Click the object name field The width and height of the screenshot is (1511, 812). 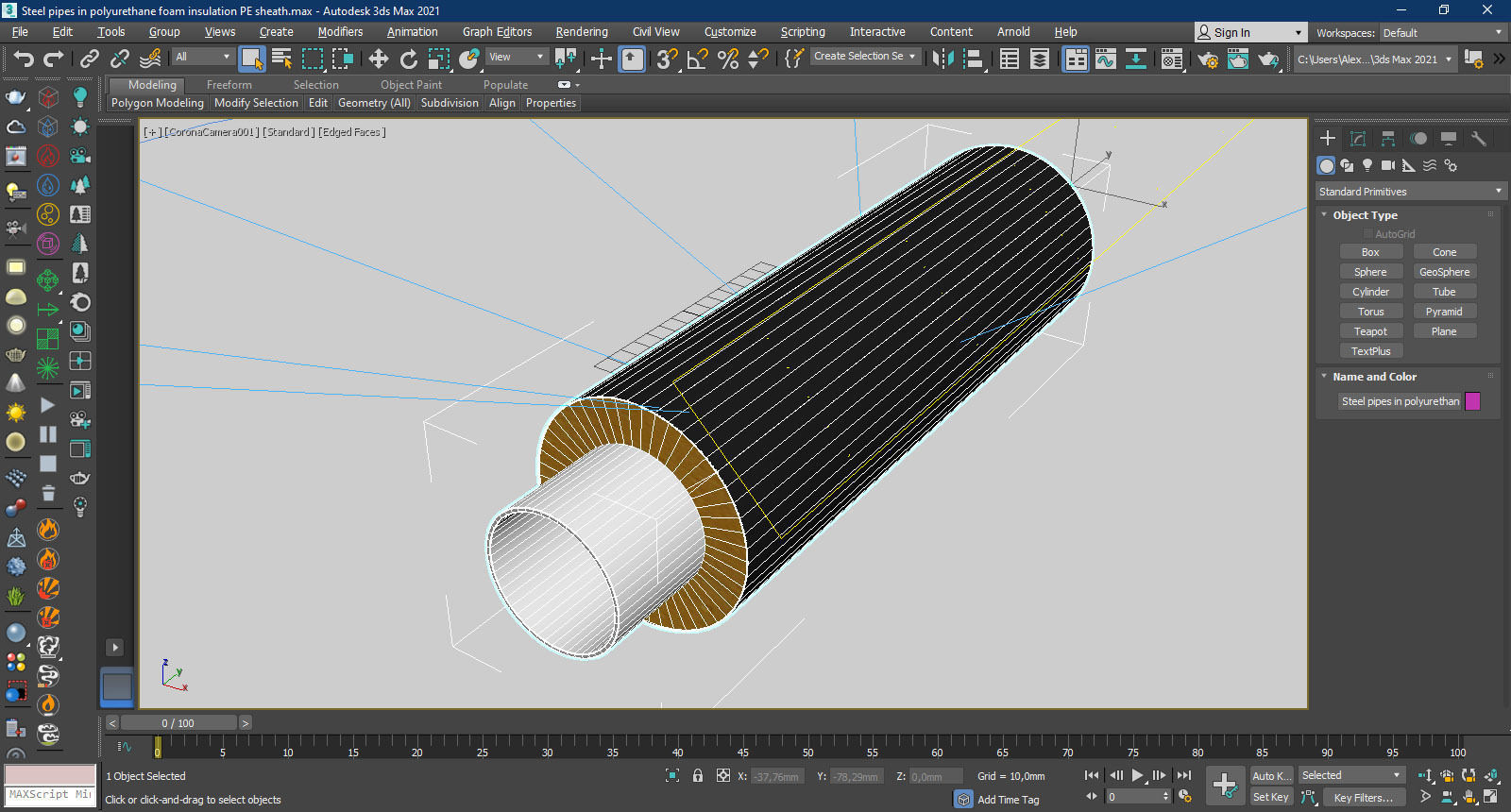coord(1400,401)
